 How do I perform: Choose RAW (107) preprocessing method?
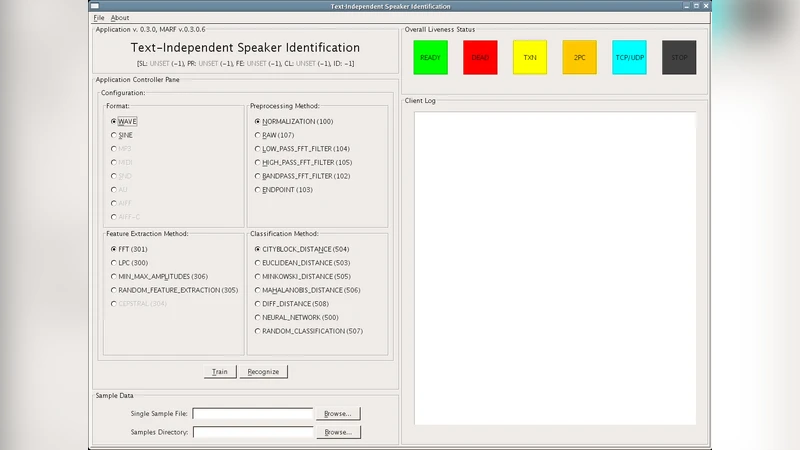(258, 135)
